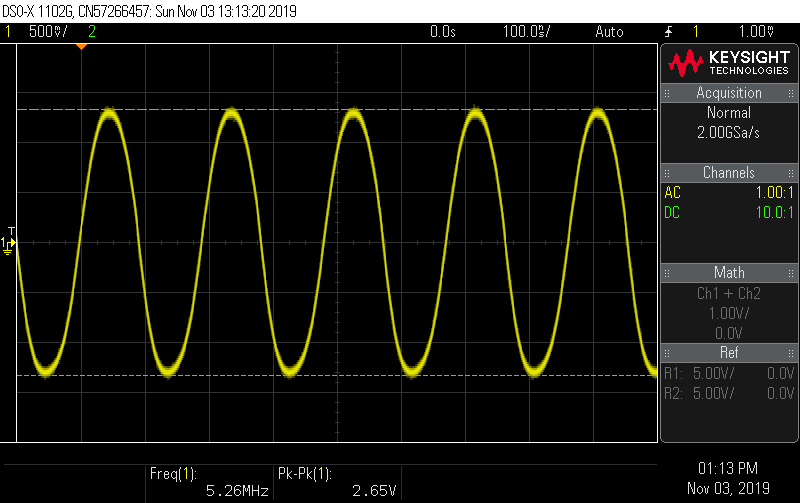800x503 pixels.
Task: Click the grip dots right of Channels header
Action: click(x=791, y=173)
